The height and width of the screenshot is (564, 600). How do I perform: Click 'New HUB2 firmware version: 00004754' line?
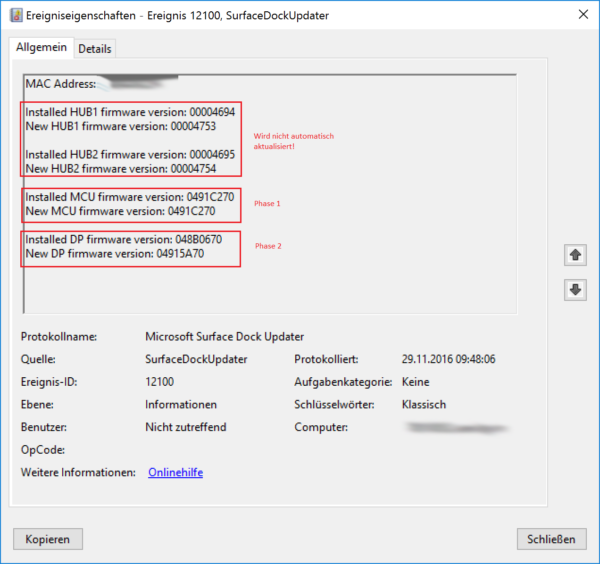pyautogui.click(x=121, y=169)
